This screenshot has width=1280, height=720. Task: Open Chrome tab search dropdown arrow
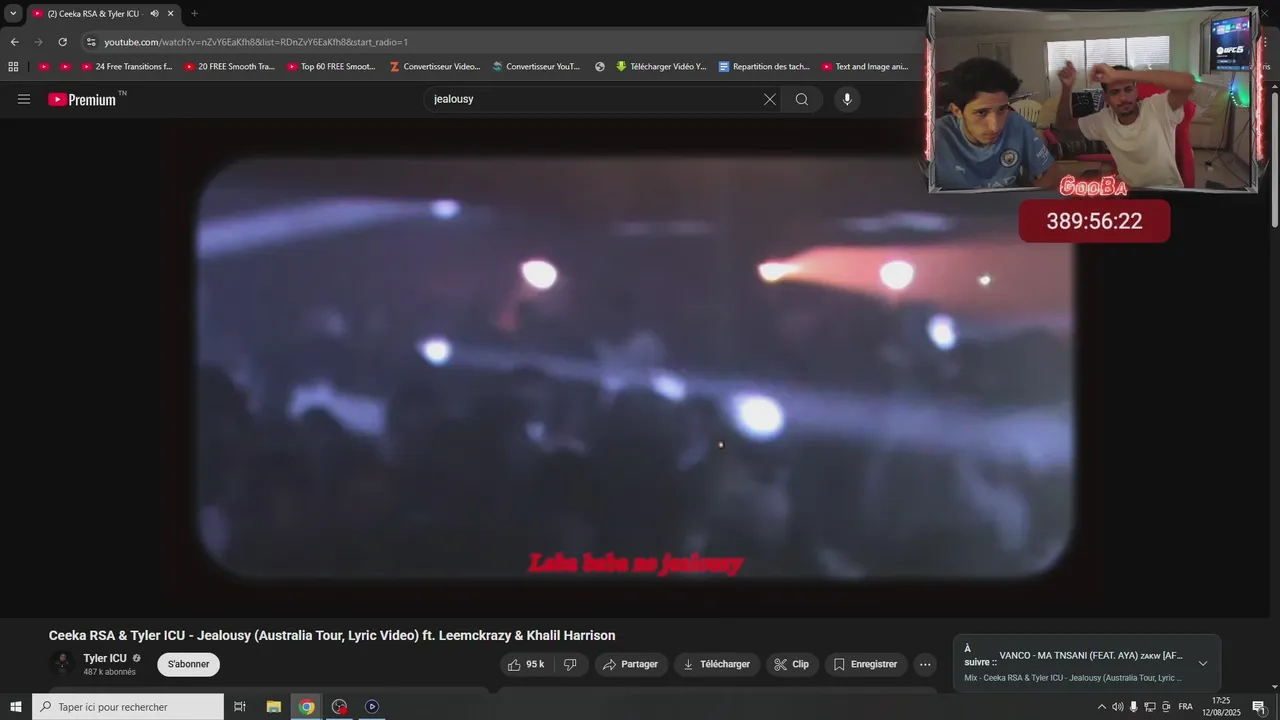pyautogui.click(x=13, y=14)
